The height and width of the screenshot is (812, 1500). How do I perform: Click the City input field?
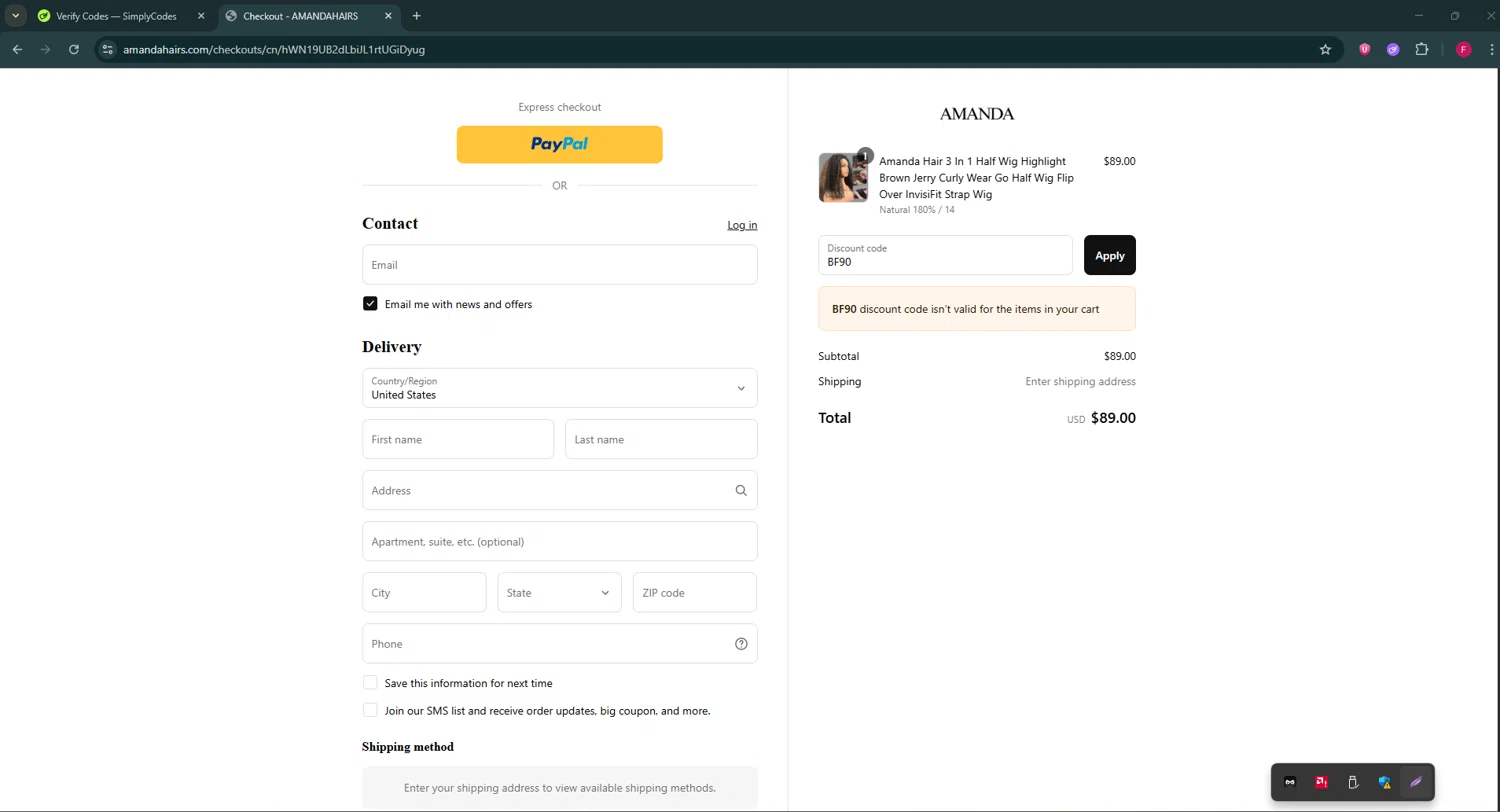tap(424, 593)
